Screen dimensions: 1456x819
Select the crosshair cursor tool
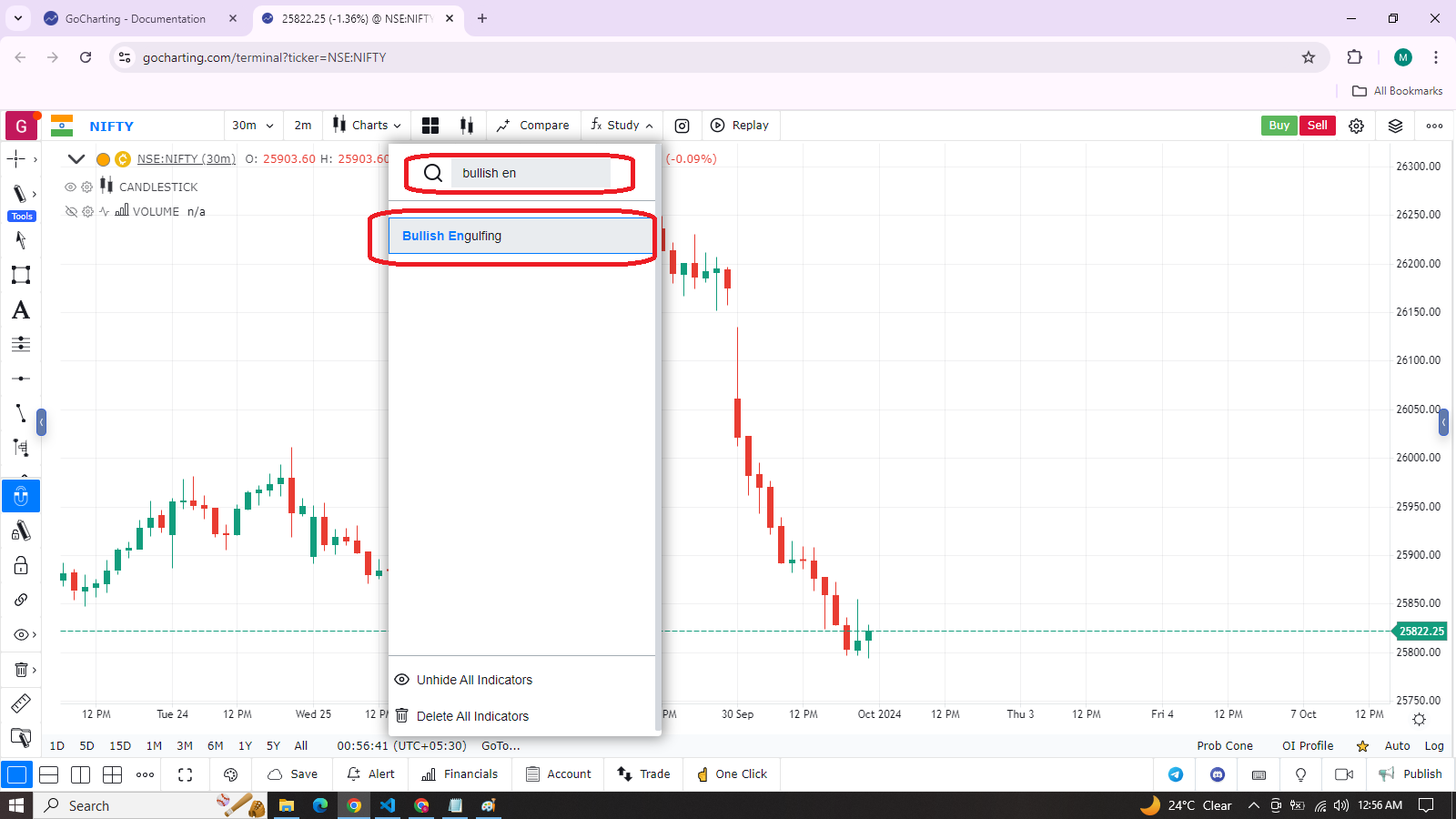tap(17, 159)
